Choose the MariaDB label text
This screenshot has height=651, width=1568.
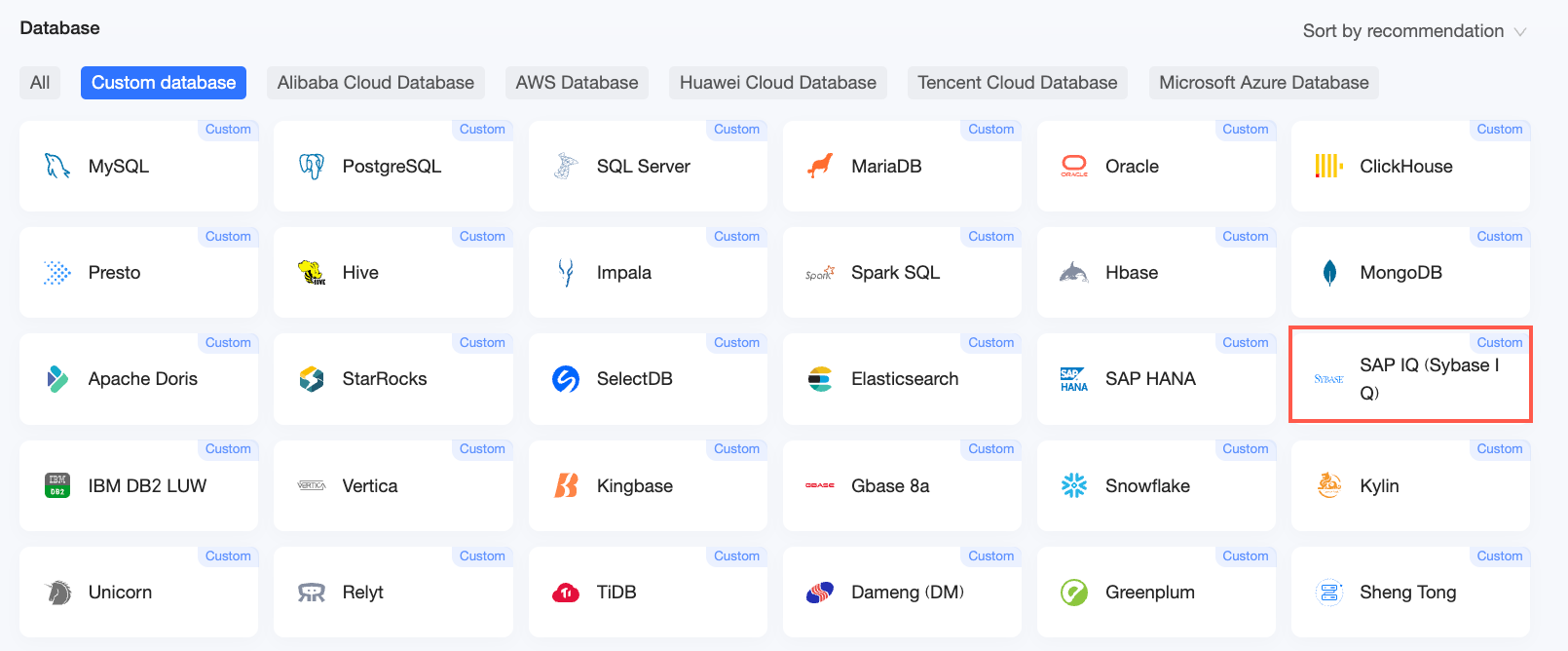coord(886,167)
